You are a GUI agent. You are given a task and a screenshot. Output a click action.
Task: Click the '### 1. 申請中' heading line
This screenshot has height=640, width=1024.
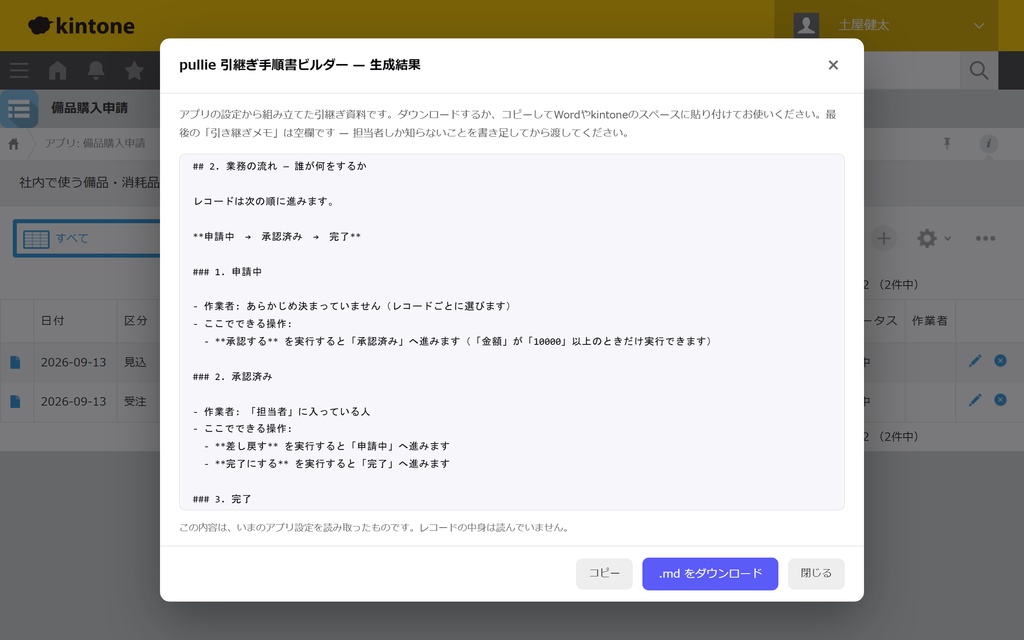pos(227,272)
